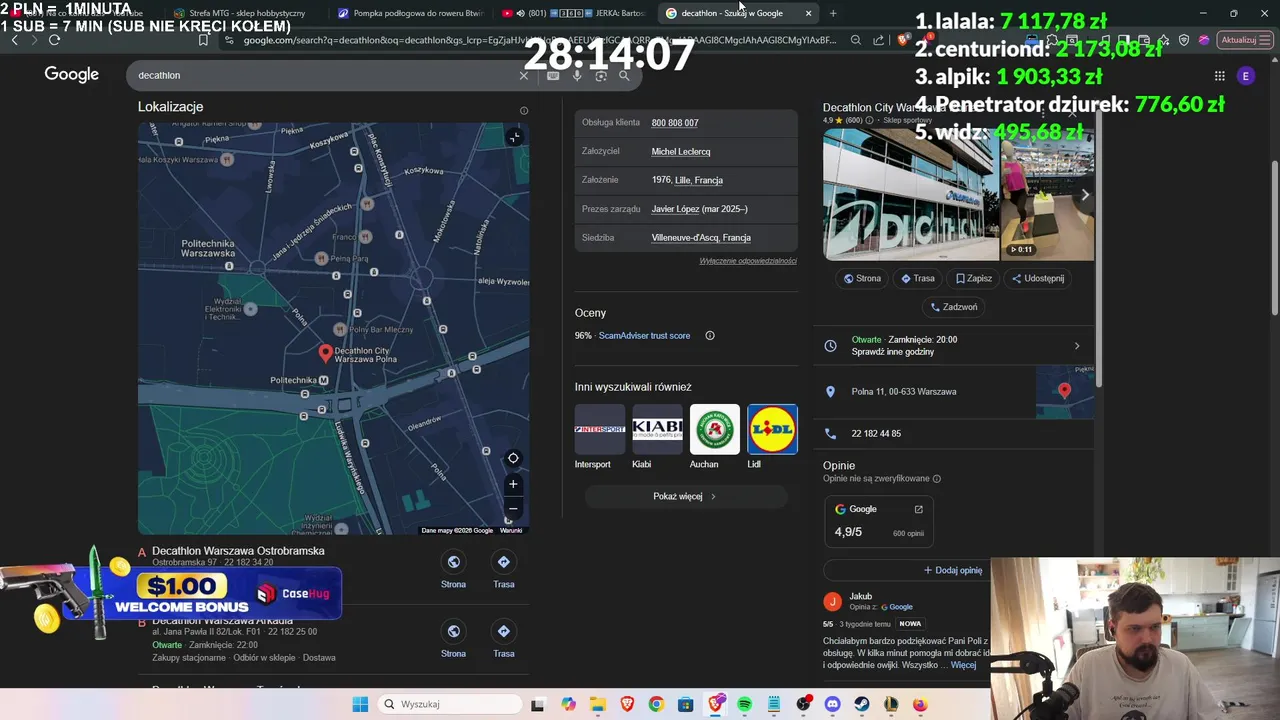Open the Google apps grid
Screen dimensions: 1280x720
point(1219,75)
